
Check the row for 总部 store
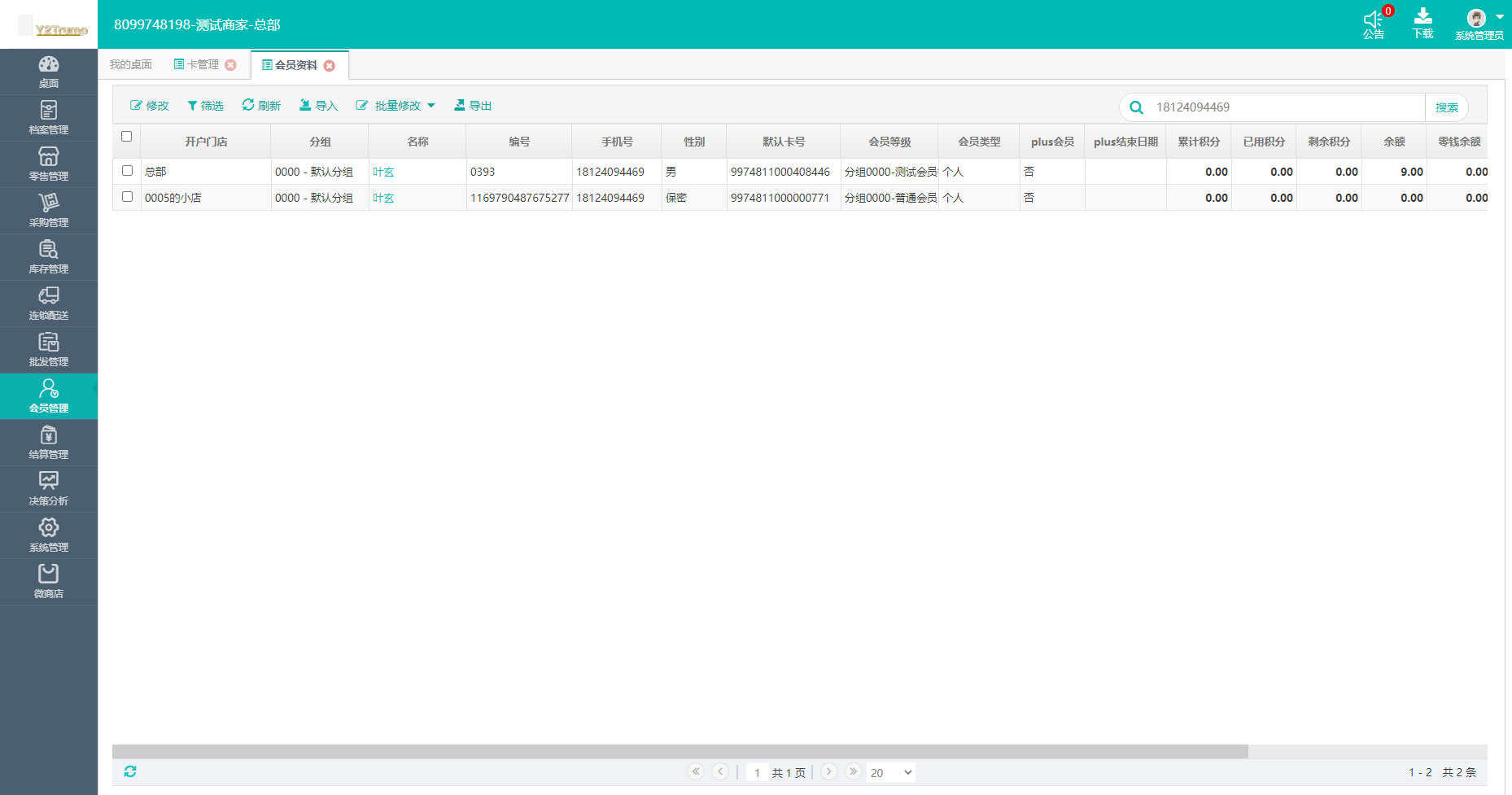(127, 171)
